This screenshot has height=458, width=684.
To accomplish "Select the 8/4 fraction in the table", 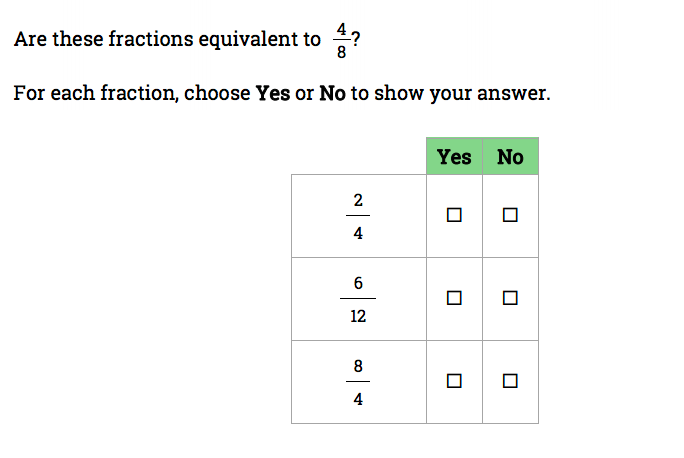I will [358, 382].
